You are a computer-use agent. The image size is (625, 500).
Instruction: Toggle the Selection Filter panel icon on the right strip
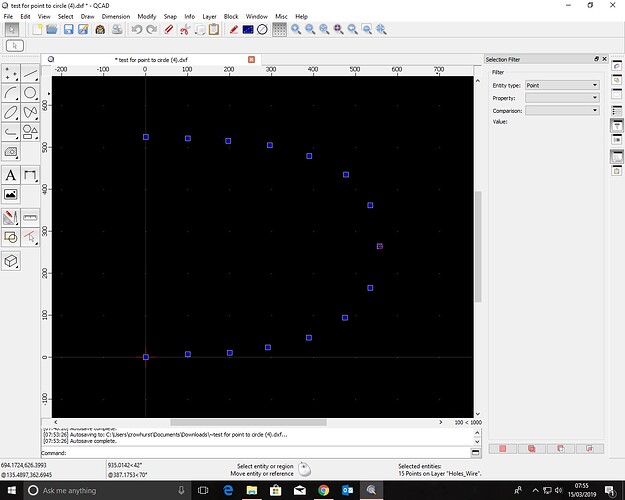617,126
